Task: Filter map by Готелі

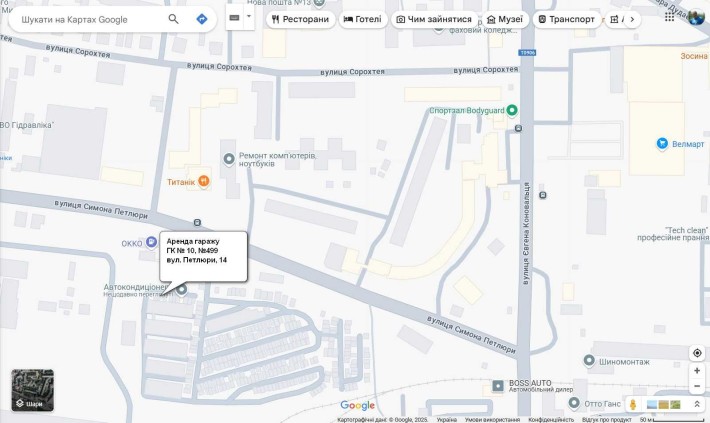Action: (x=363, y=19)
